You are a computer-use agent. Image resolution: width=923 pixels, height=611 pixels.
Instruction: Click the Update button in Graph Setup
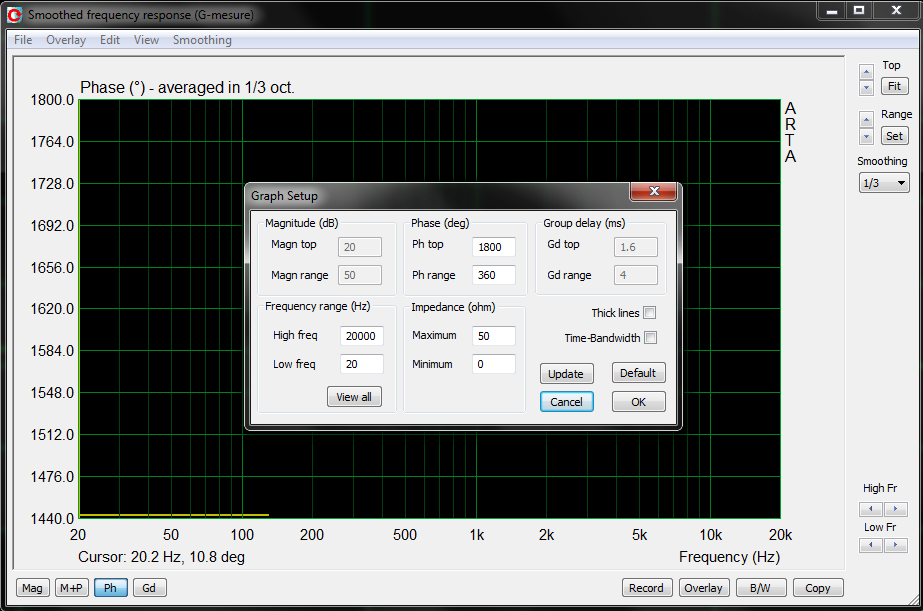pyautogui.click(x=566, y=374)
